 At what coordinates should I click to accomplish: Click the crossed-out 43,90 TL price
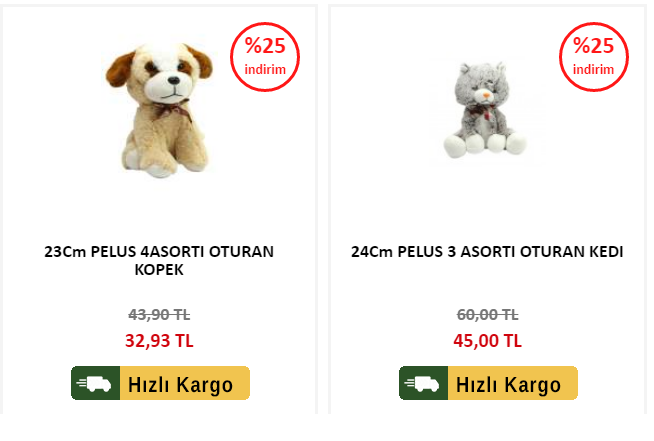click(159, 314)
